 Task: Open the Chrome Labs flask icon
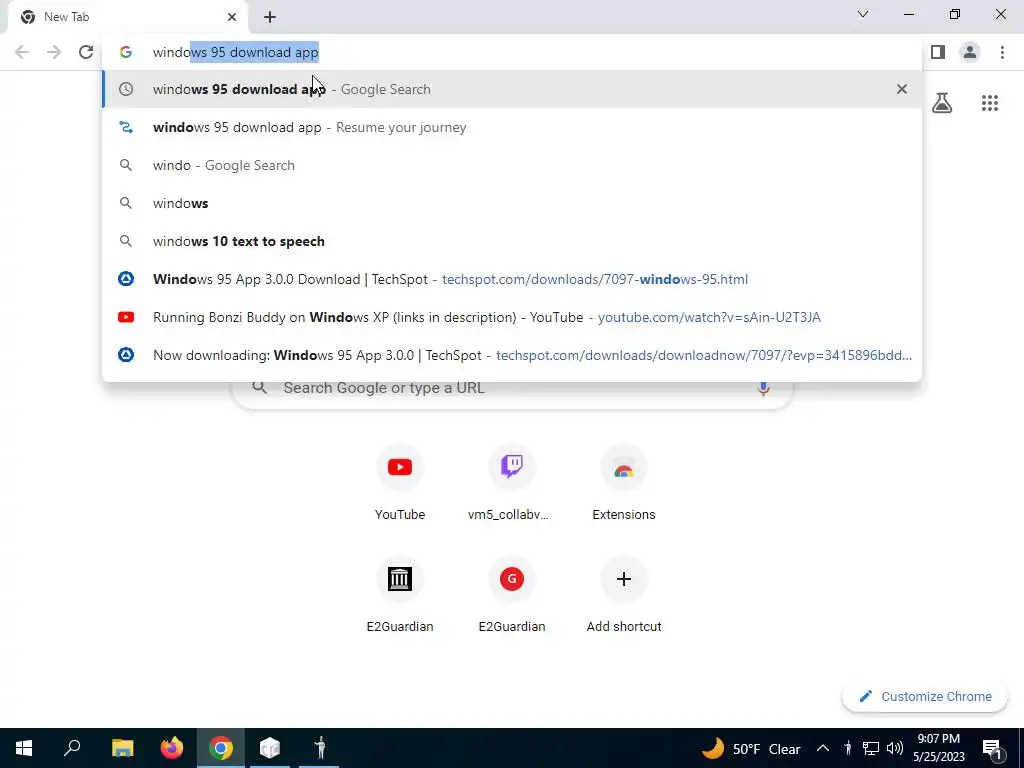(942, 103)
